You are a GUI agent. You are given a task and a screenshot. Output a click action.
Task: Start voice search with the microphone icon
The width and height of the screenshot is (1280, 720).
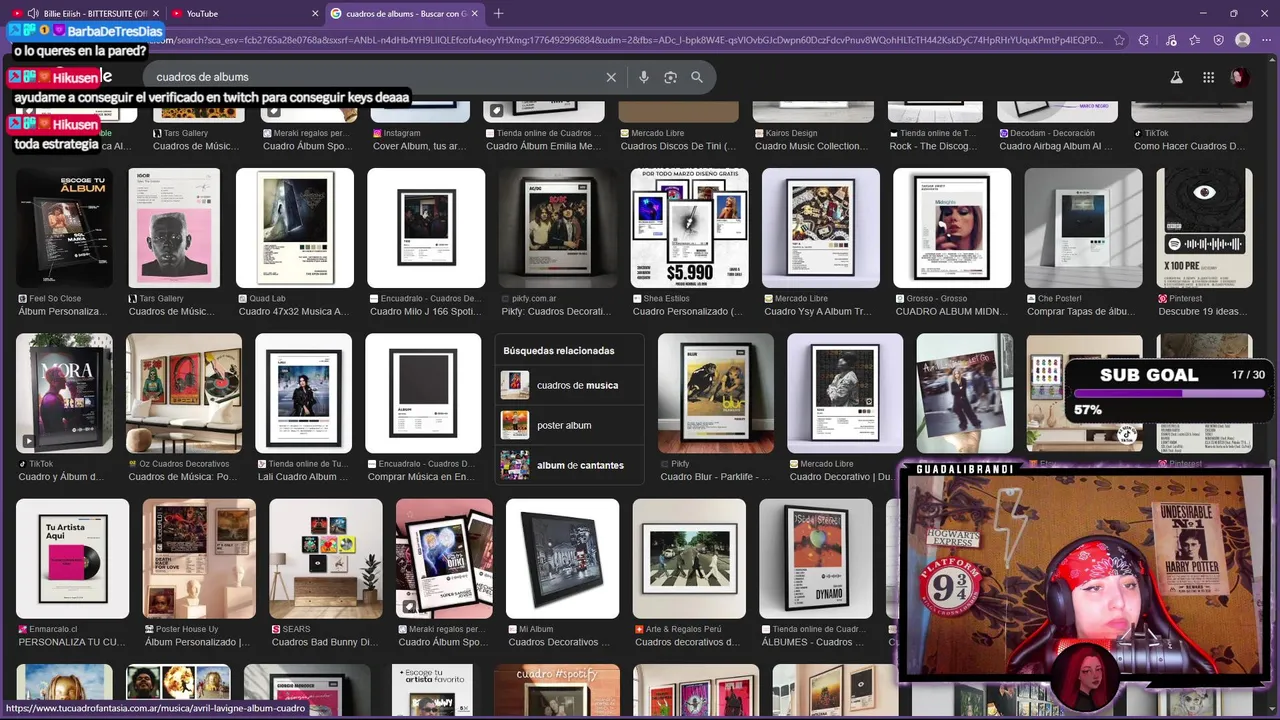coord(643,77)
